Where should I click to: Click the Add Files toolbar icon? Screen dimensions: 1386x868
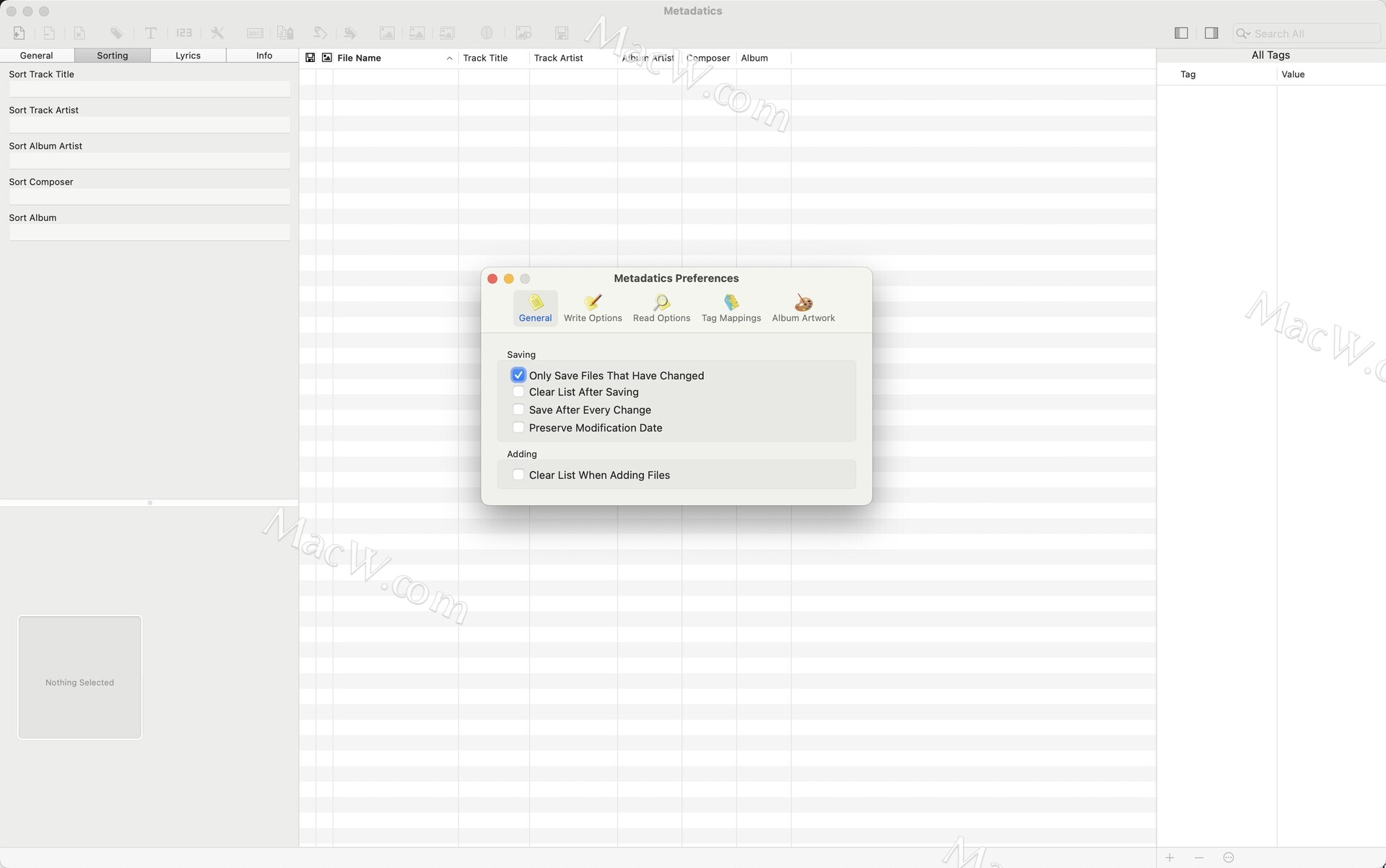coord(19,33)
